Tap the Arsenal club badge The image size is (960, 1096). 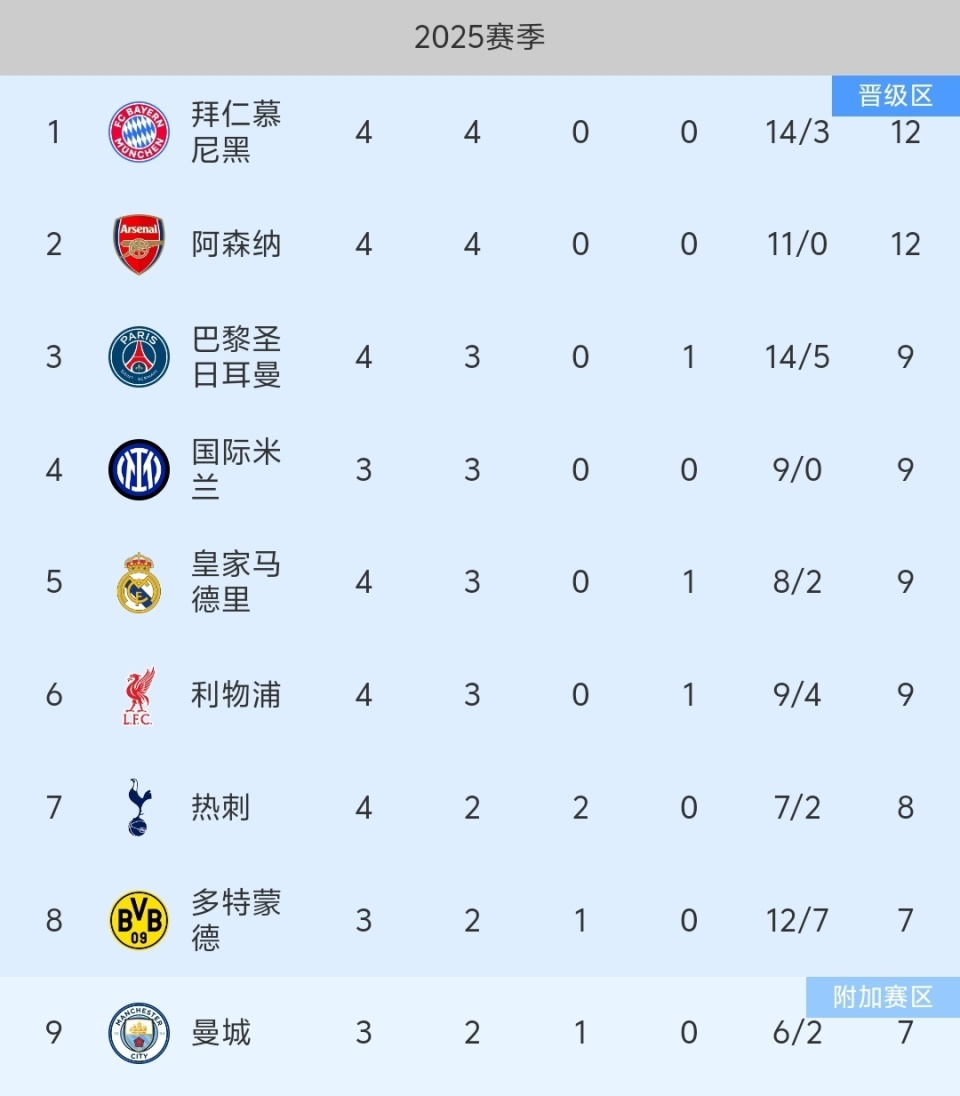(x=139, y=245)
